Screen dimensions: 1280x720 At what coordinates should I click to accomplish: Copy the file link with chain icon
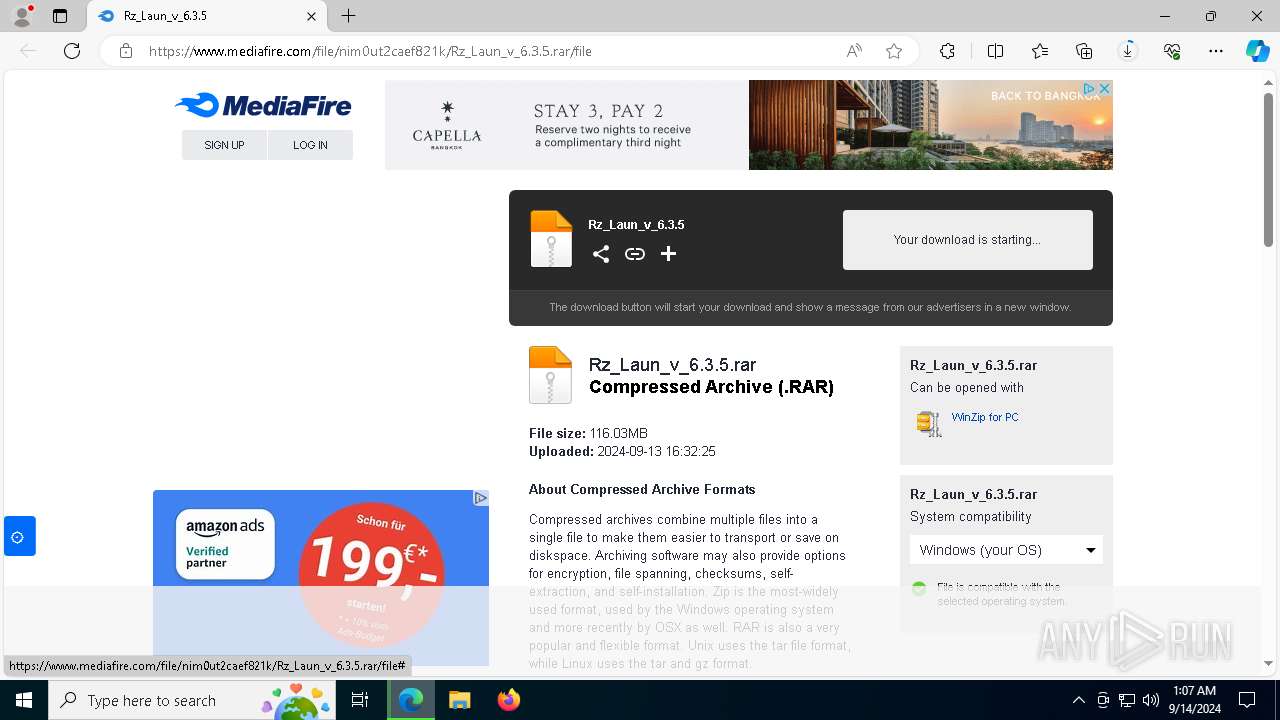pos(635,254)
